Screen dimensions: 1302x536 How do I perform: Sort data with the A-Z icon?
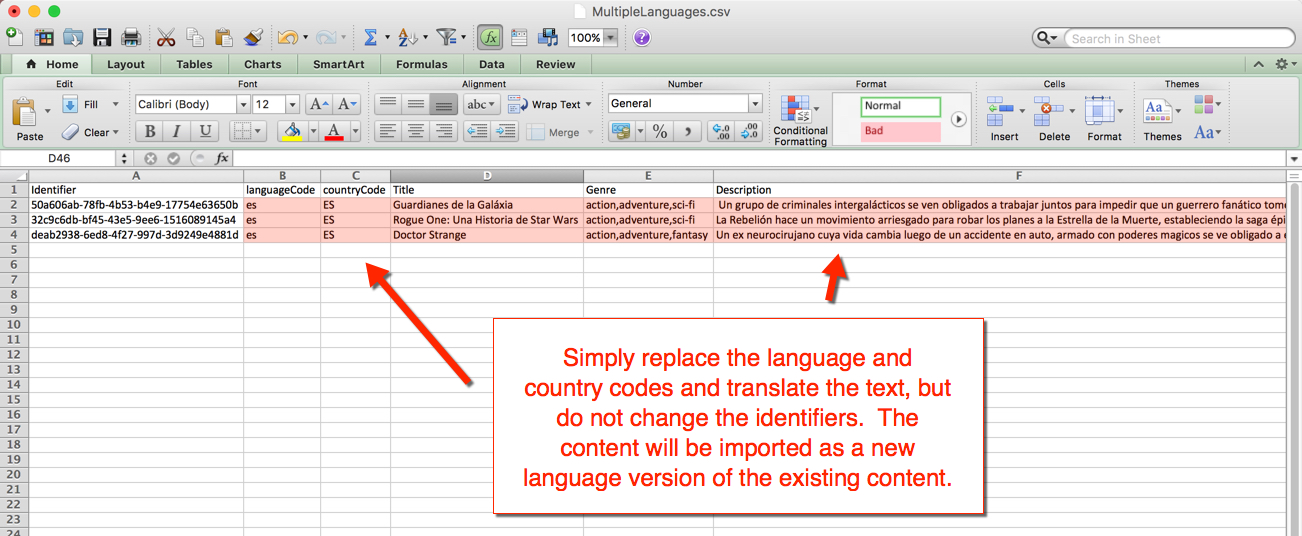(x=407, y=37)
